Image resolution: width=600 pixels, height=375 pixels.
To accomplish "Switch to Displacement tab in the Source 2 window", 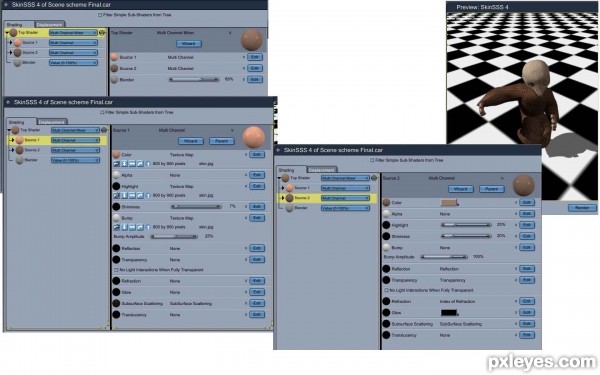I will pyautogui.click(x=322, y=170).
